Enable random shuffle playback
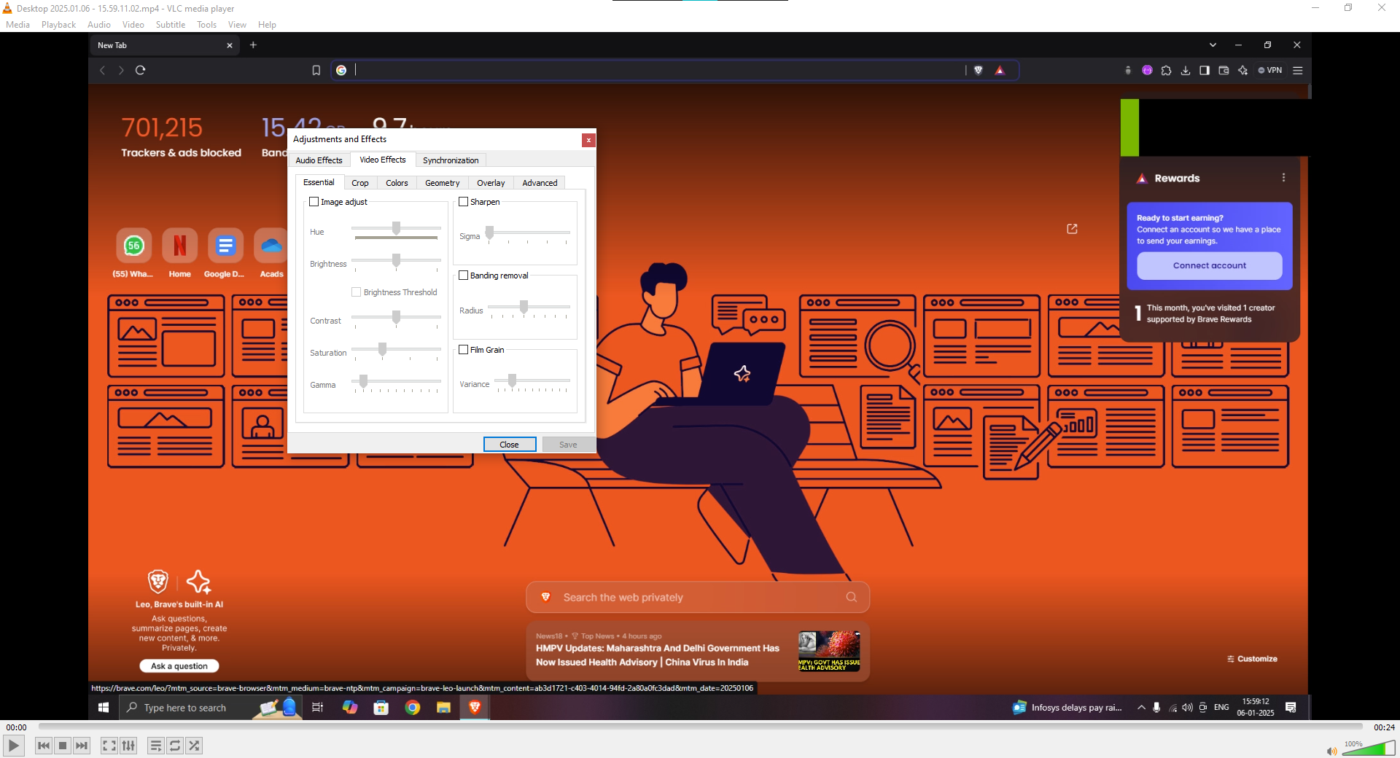 point(194,746)
